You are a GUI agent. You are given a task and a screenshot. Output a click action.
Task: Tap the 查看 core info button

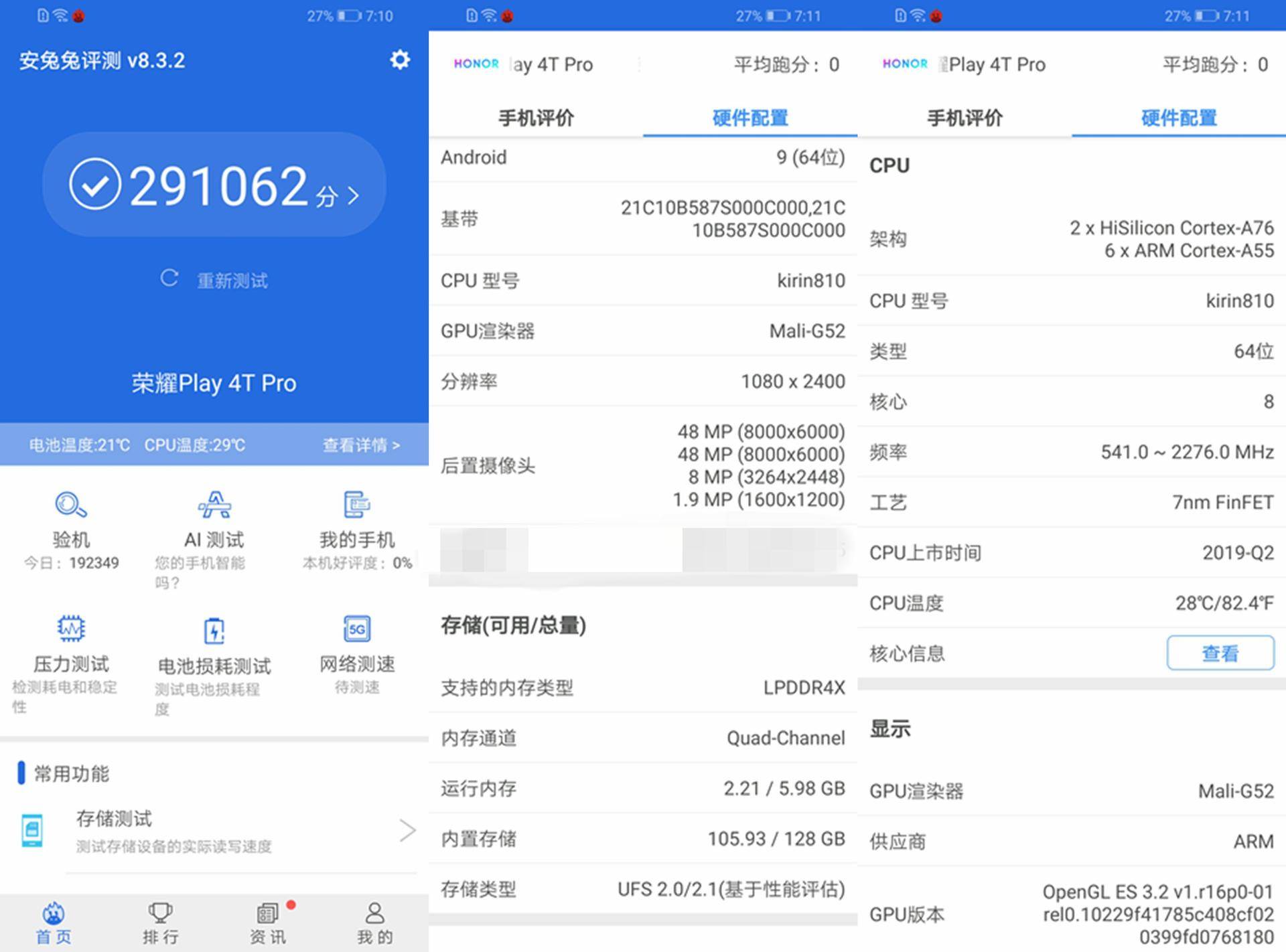click(x=1220, y=653)
